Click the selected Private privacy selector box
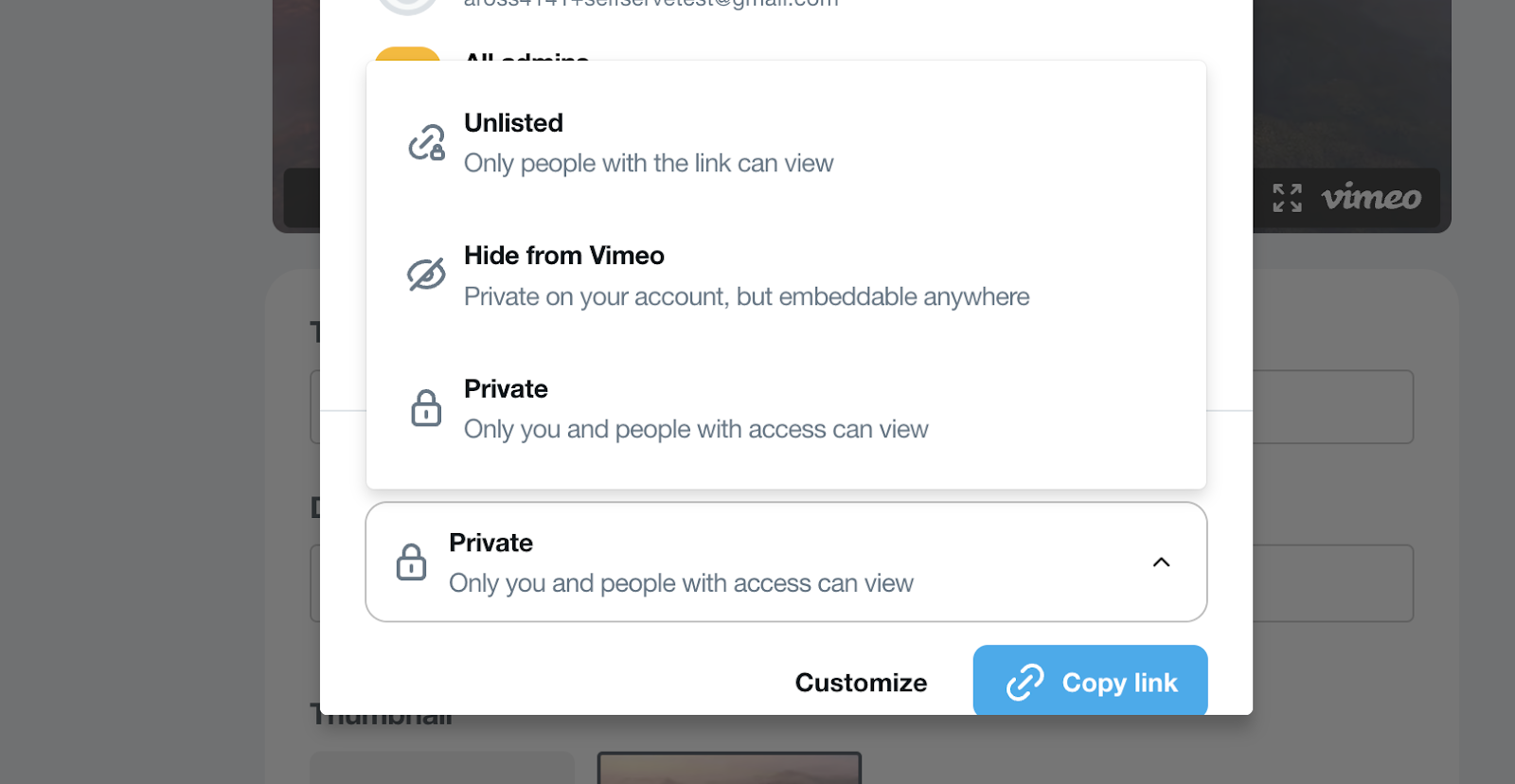Viewport: 1515px width, 784px height. click(757, 562)
